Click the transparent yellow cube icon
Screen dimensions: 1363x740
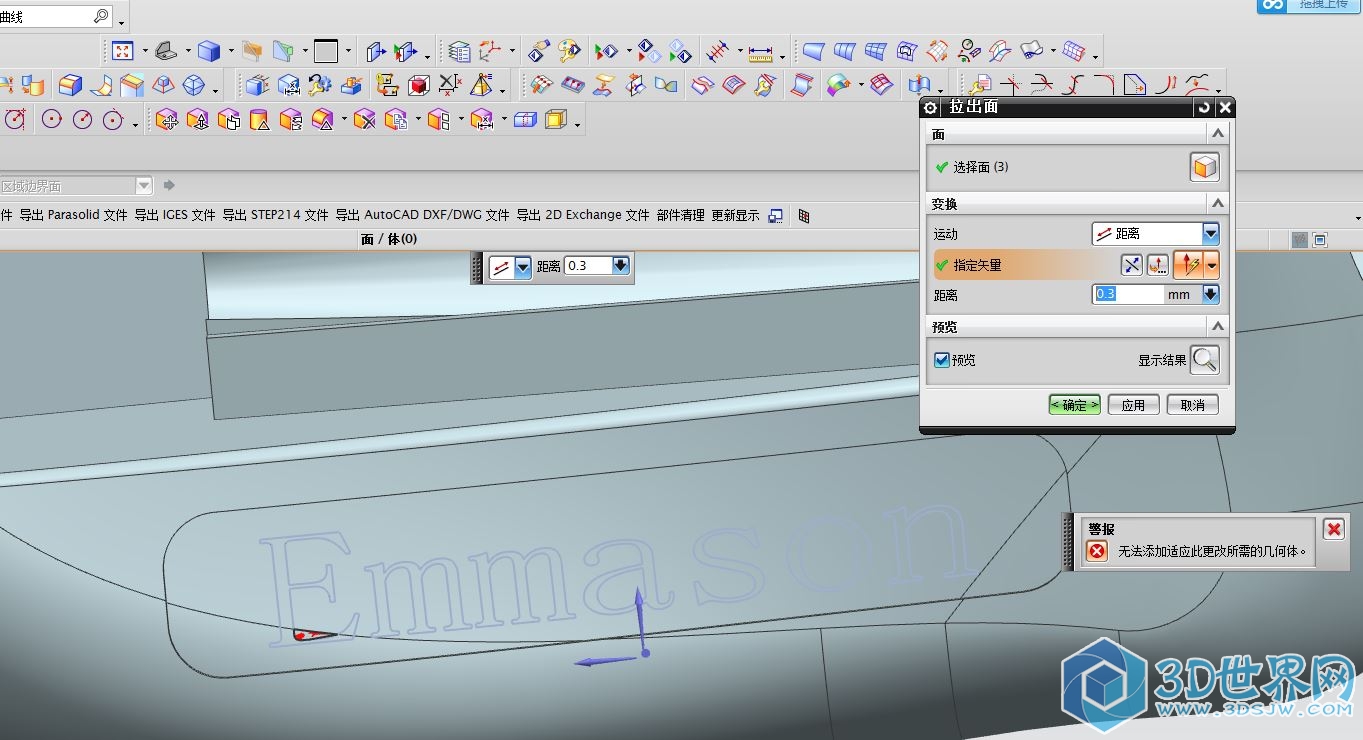[x=556, y=120]
